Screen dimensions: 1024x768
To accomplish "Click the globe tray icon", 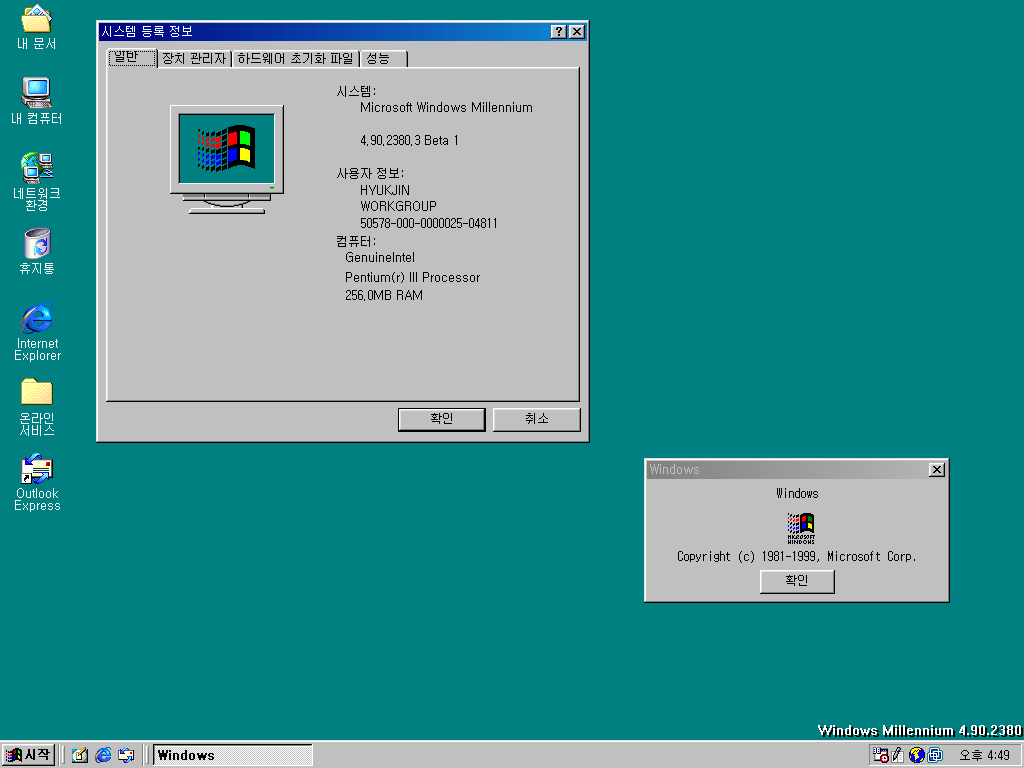I will point(916,755).
